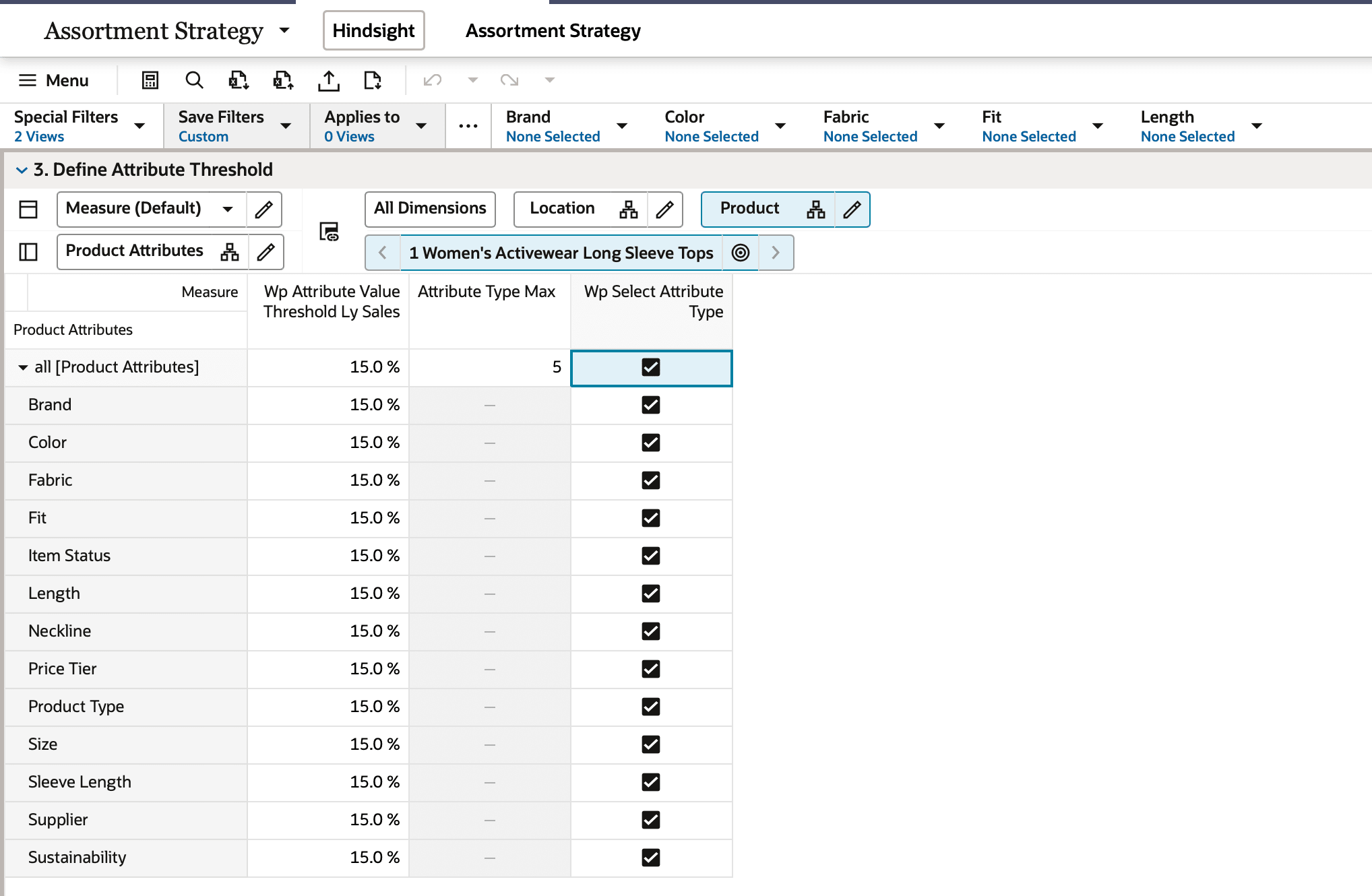The height and width of the screenshot is (896, 1372).
Task: Click the target icon beside Long Sleeve Tops
Action: point(740,253)
